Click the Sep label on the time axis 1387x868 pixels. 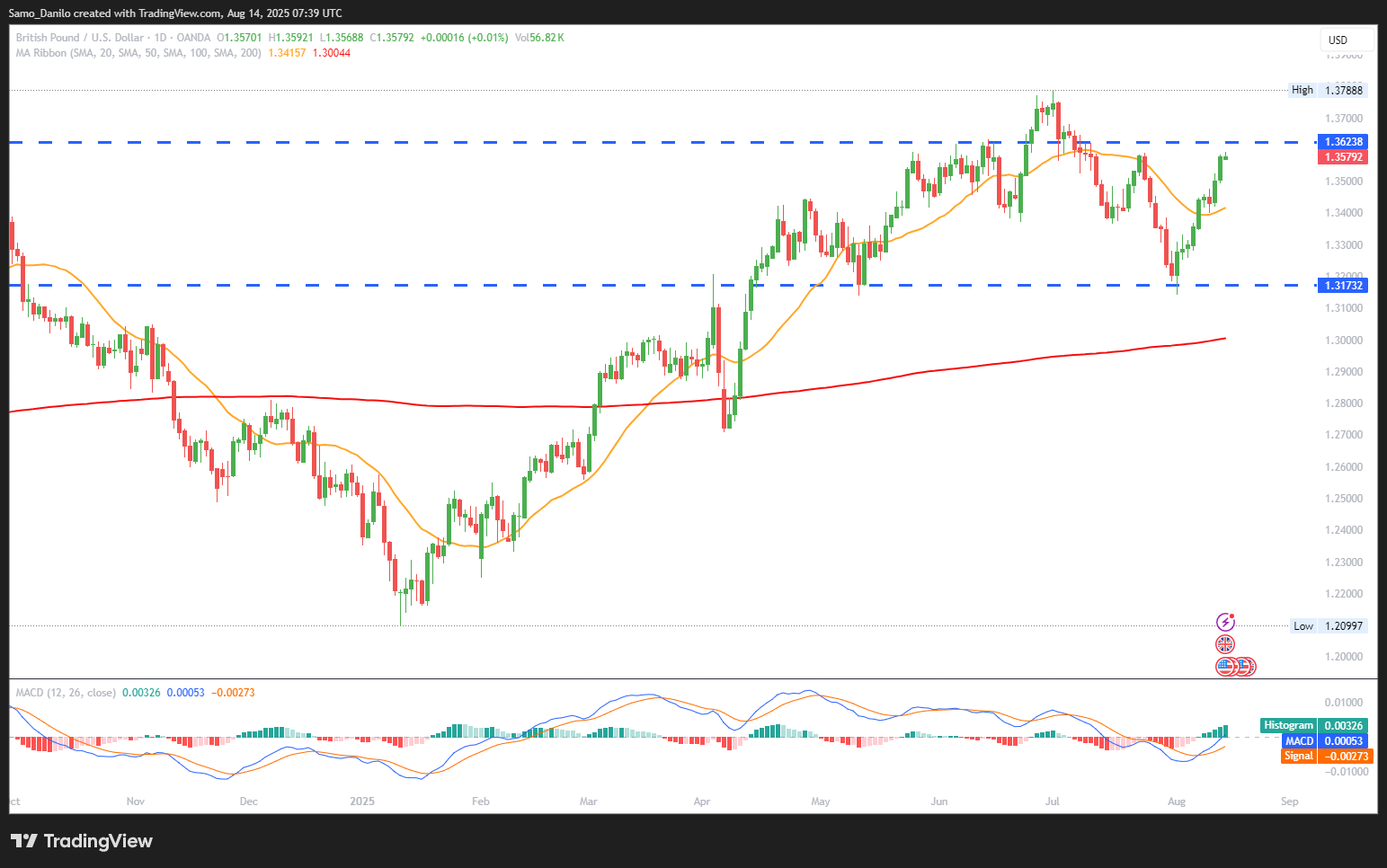pos(1290,801)
